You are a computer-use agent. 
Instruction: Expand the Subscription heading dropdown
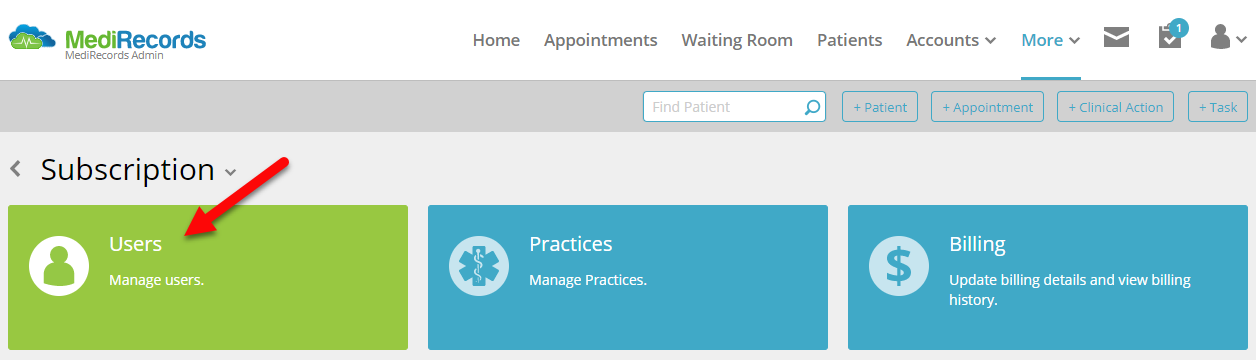pos(231,172)
